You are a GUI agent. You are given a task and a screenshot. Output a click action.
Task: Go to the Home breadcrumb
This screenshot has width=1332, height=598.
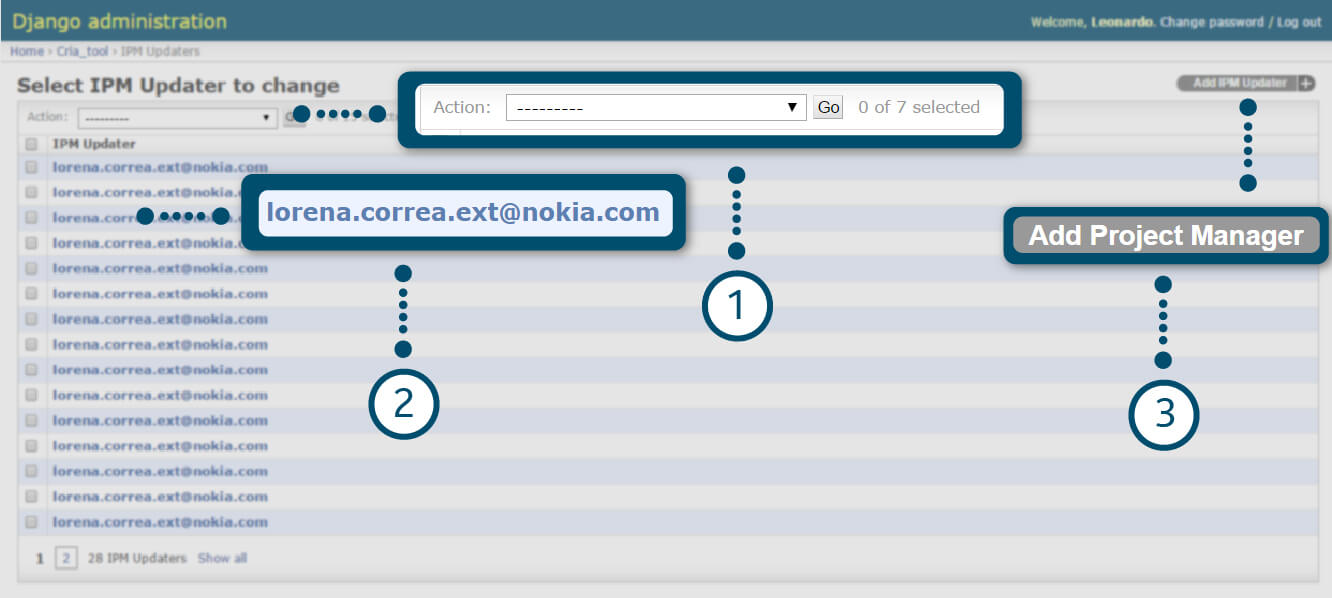tap(26, 51)
